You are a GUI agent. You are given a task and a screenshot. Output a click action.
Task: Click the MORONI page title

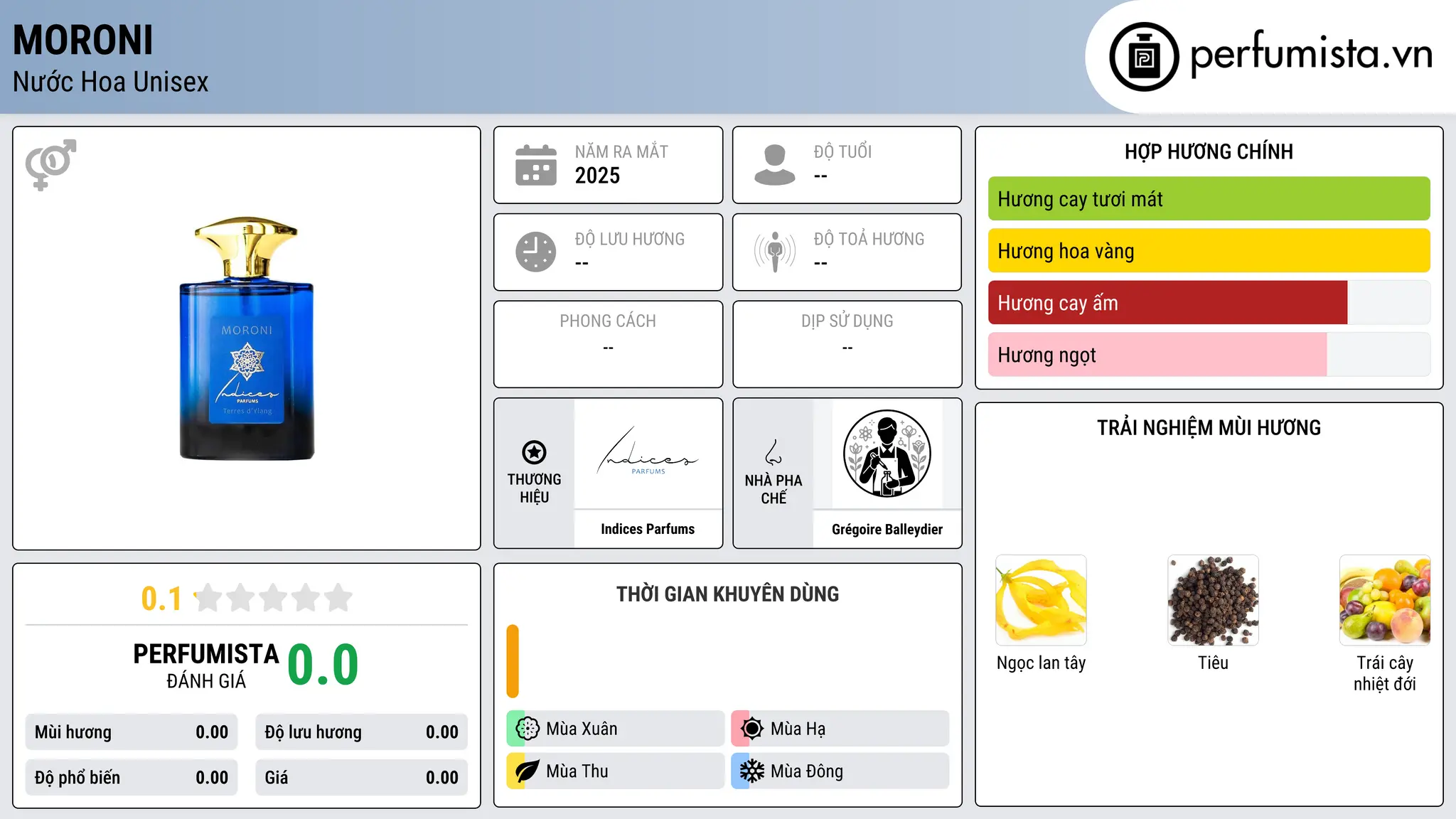pyautogui.click(x=83, y=40)
